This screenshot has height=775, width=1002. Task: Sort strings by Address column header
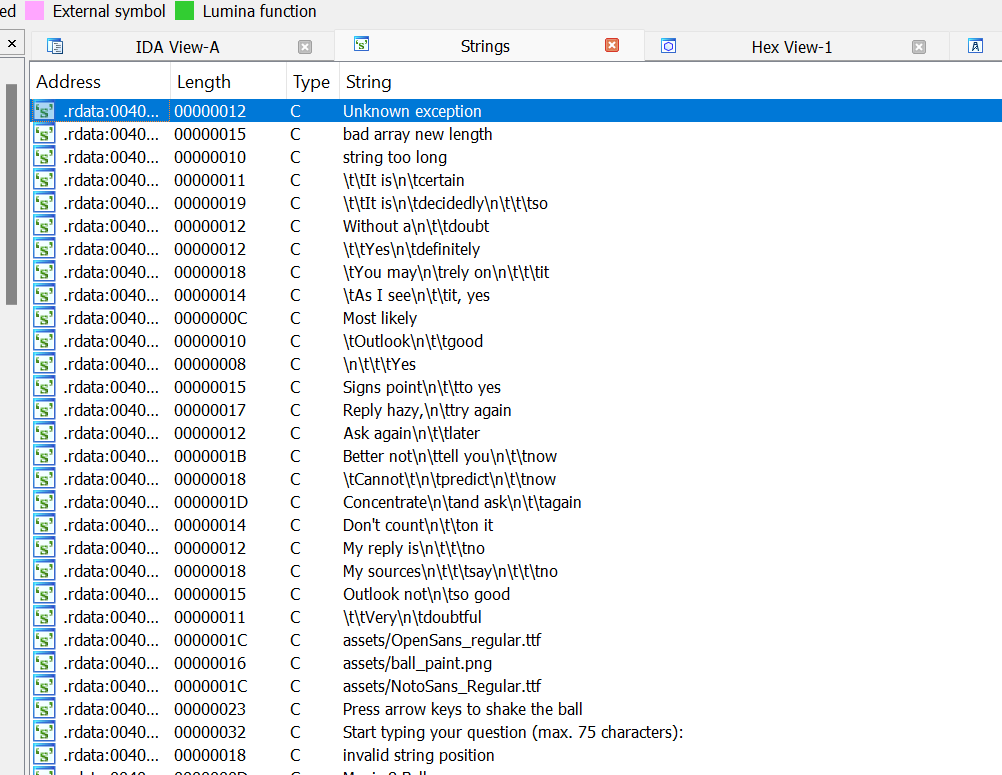[68, 82]
